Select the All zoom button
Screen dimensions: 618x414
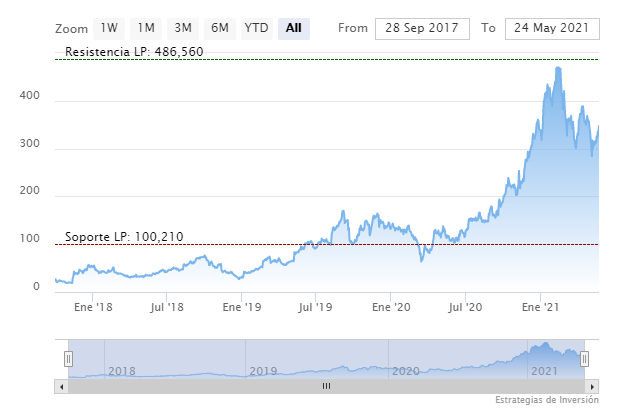click(x=293, y=28)
